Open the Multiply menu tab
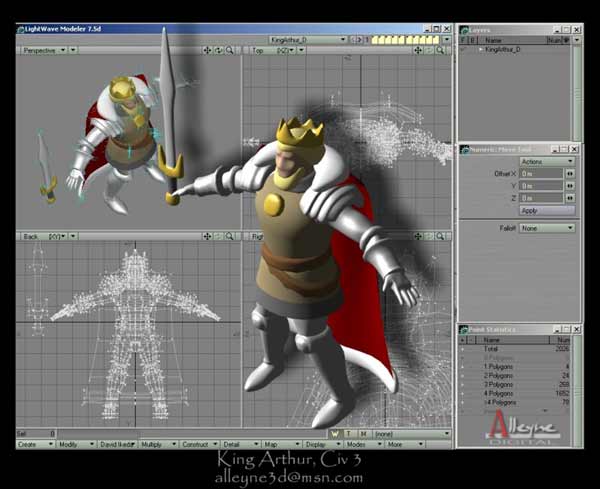Image resolution: width=600 pixels, height=489 pixels. tap(154, 444)
